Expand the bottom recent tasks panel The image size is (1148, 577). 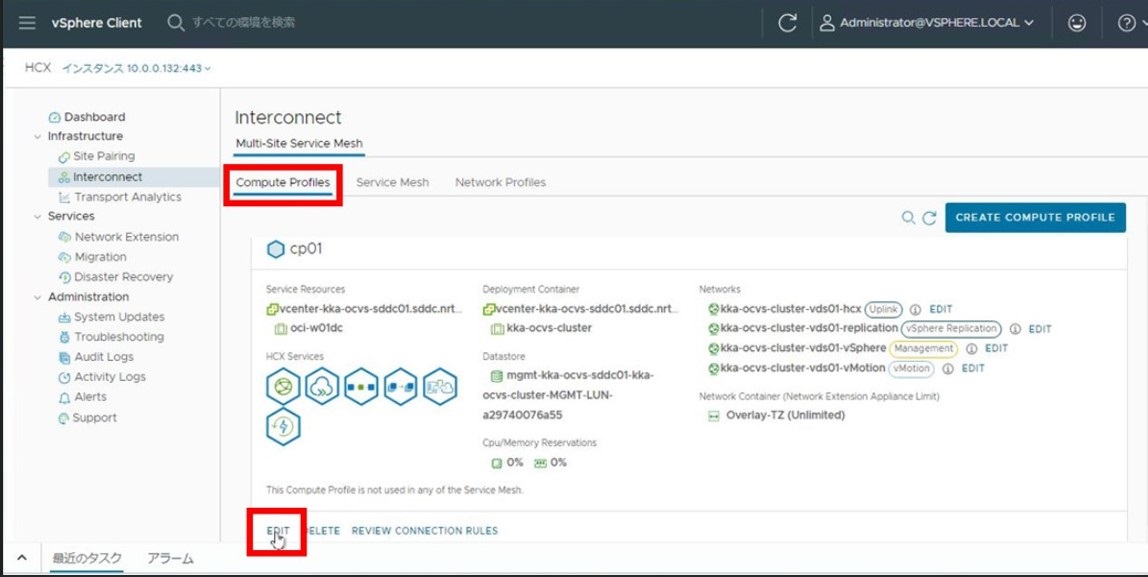[x=21, y=558]
